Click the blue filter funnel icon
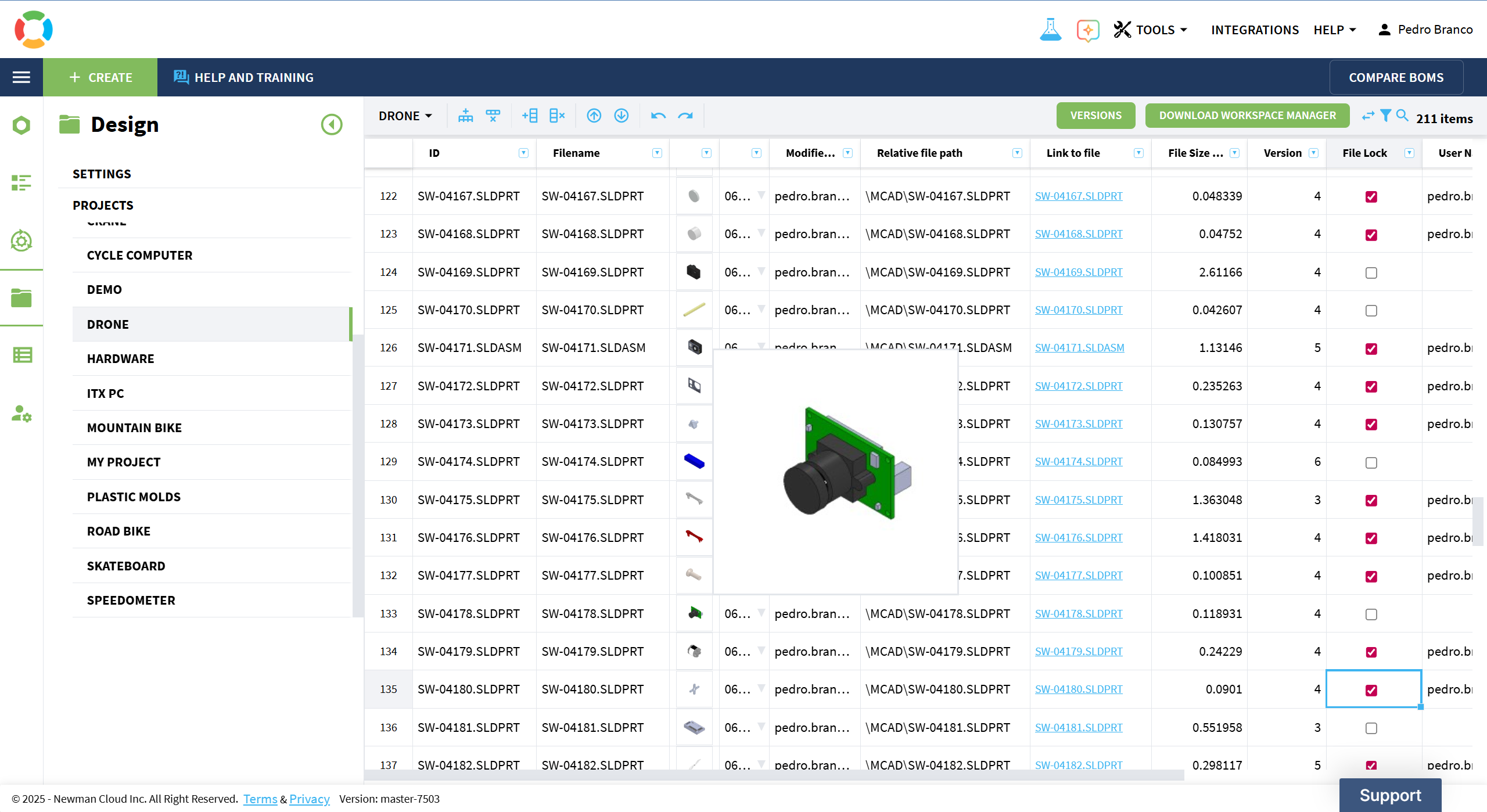The image size is (1487, 812). (1385, 116)
